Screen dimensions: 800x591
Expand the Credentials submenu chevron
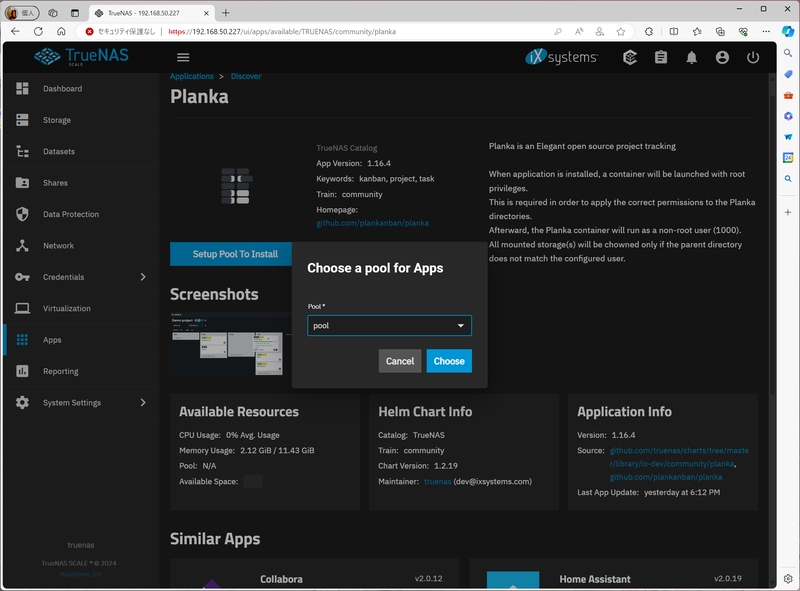143,277
